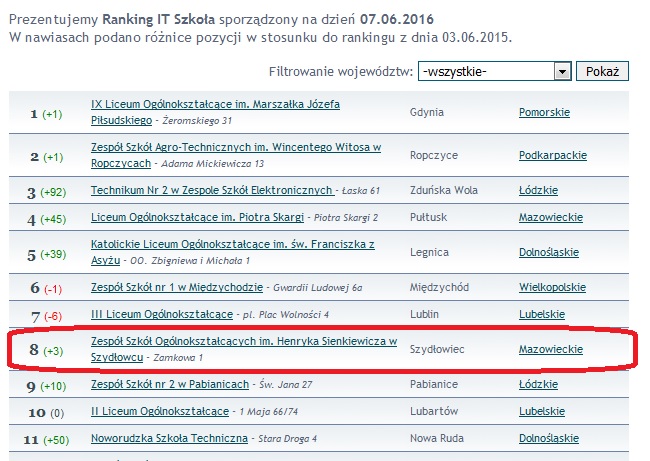Click the address text pl. Plac Wolności 4
This screenshot has width=650, height=461.
pos(286,315)
